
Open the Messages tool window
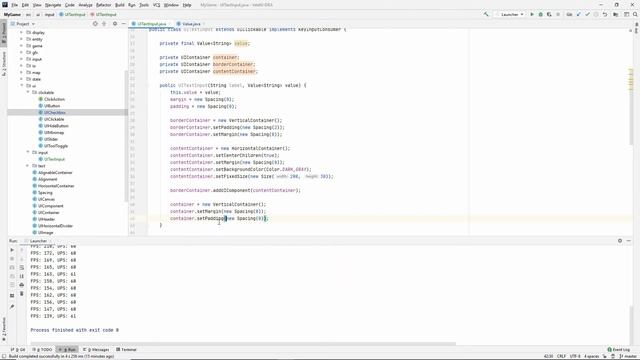[96, 349]
